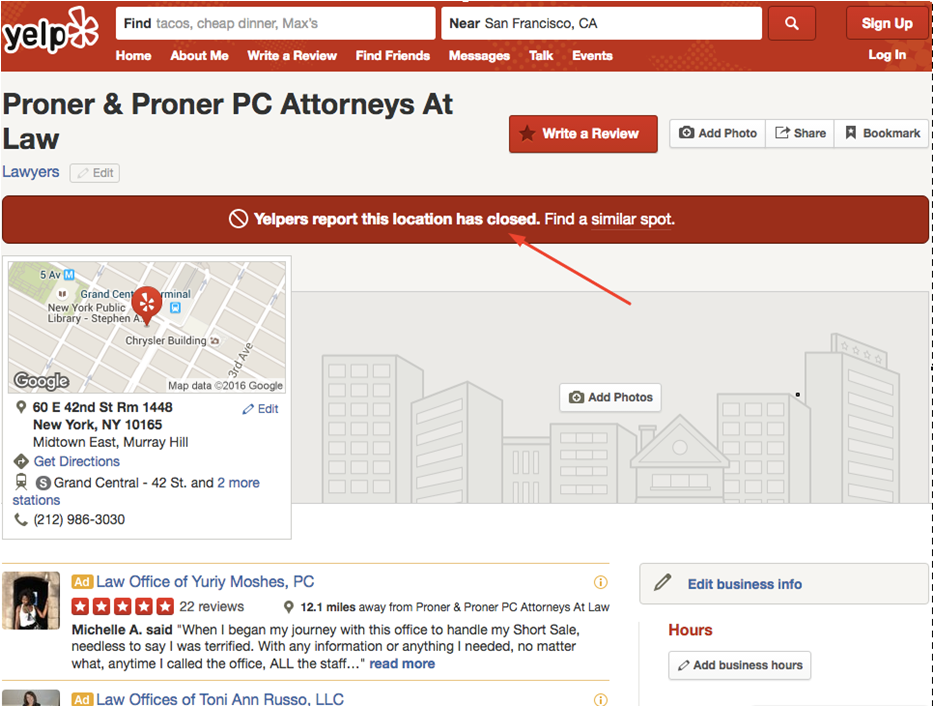Viewport: 934px width, 707px height.
Task: Go to Events in navigation bar
Action: [592, 55]
